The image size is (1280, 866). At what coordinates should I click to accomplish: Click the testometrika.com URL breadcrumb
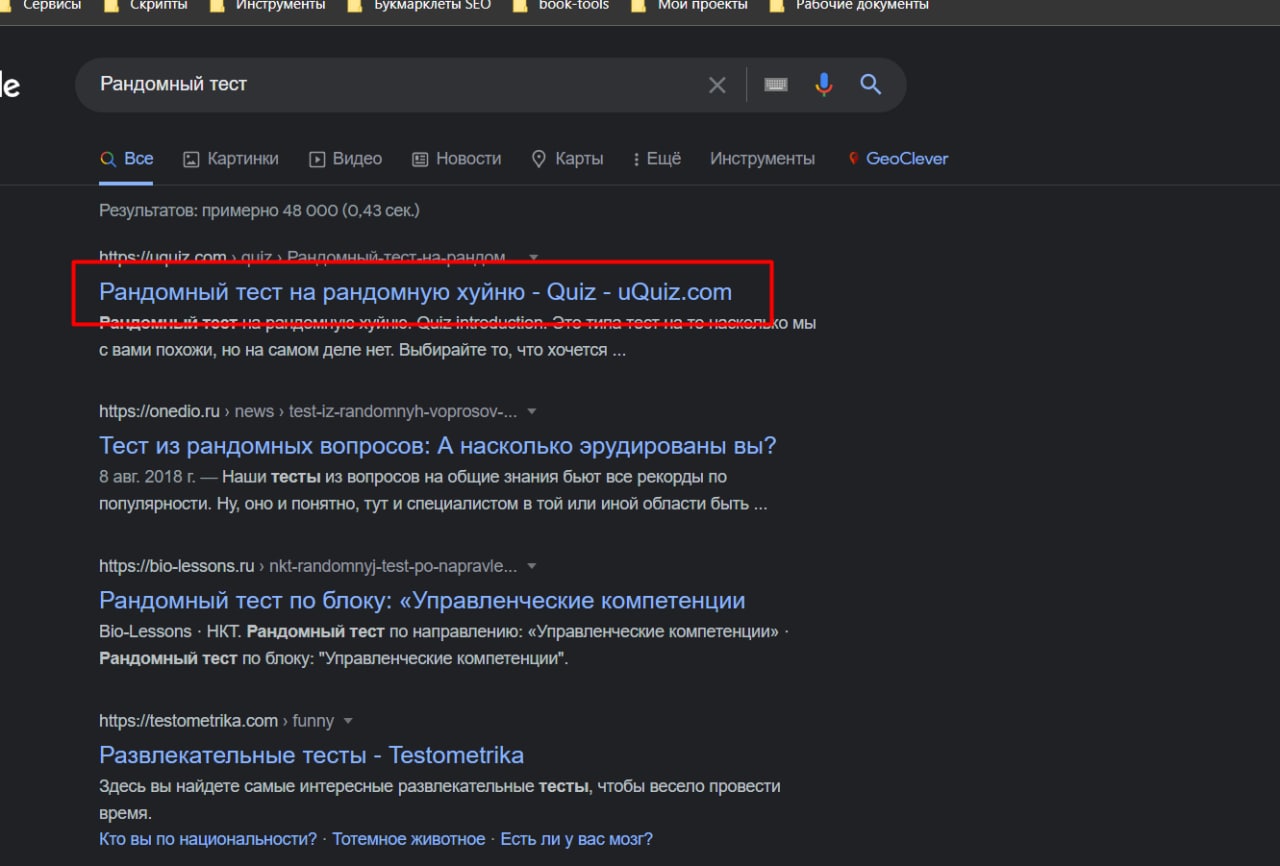[x=216, y=721]
